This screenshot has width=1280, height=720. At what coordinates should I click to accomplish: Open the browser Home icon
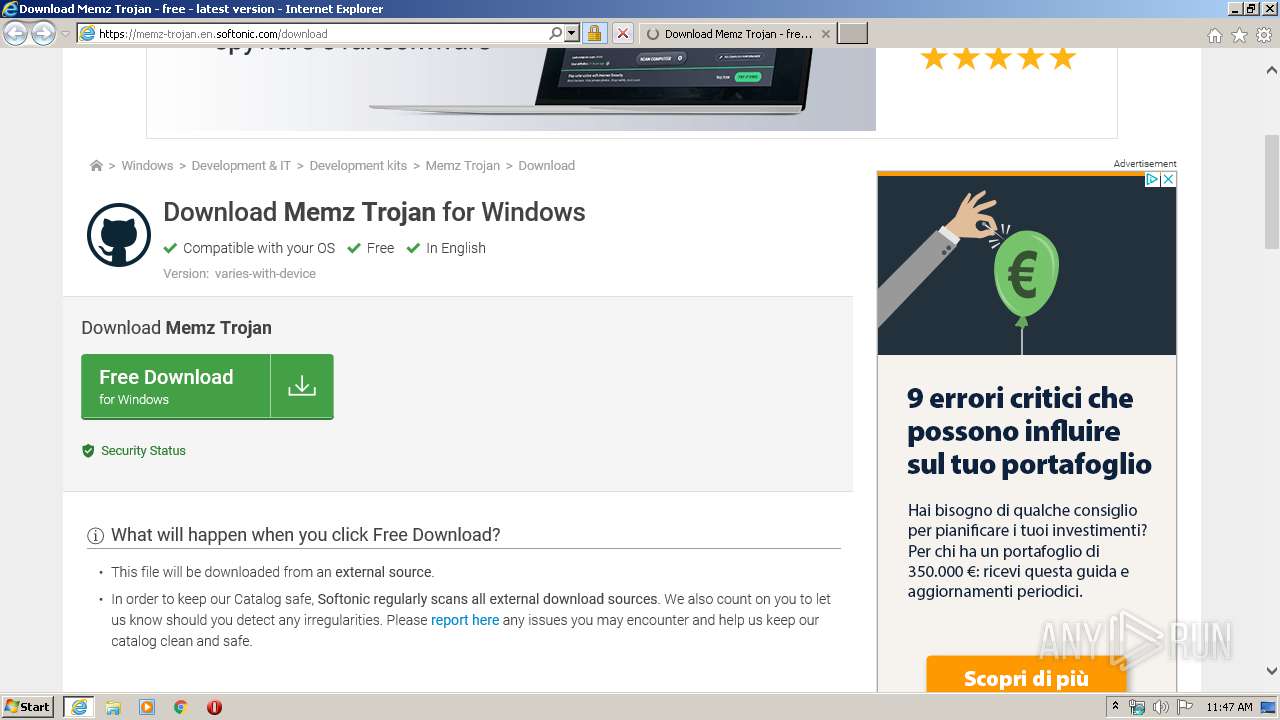click(1214, 35)
